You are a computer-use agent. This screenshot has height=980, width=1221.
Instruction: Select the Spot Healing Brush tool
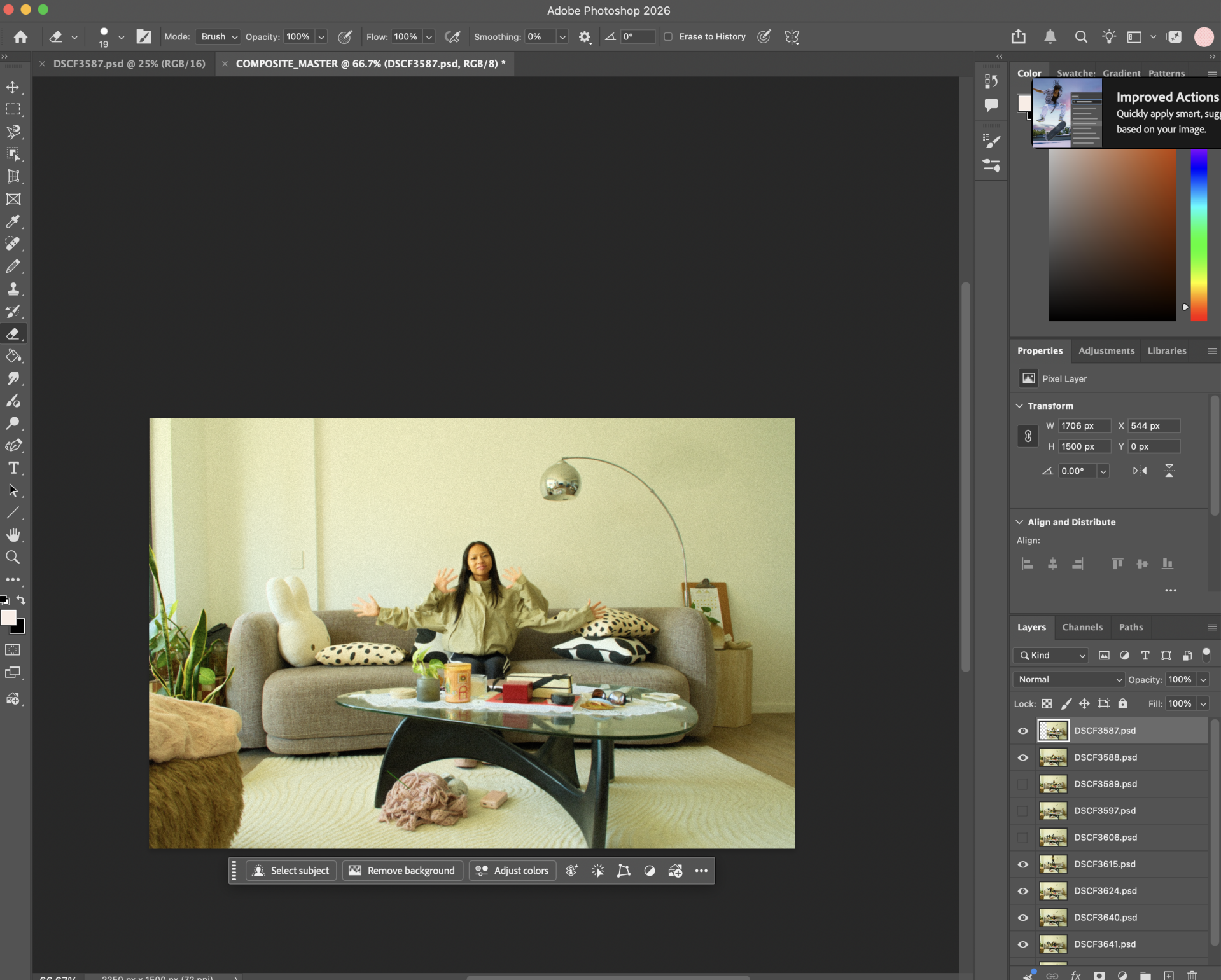(13, 244)
